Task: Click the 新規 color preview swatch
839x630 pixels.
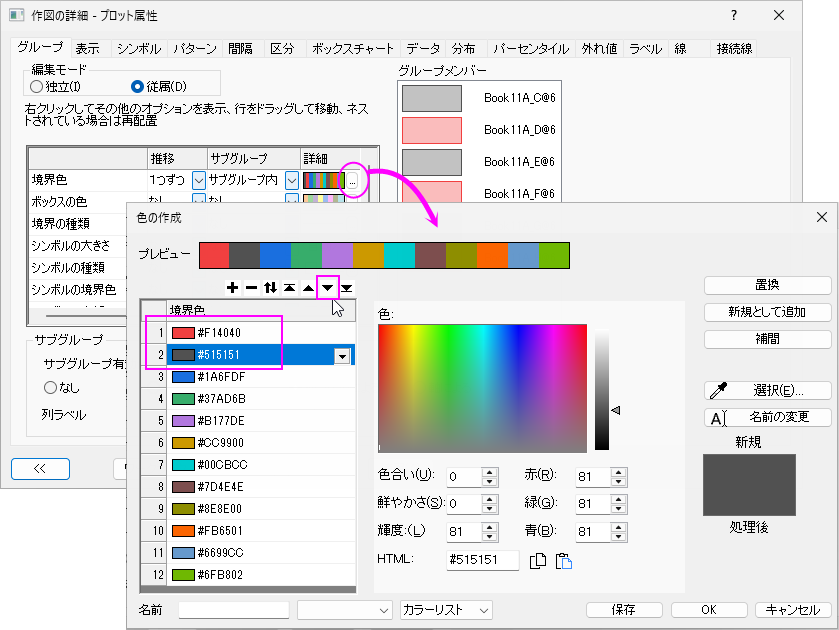Action: tap(749, 485)
